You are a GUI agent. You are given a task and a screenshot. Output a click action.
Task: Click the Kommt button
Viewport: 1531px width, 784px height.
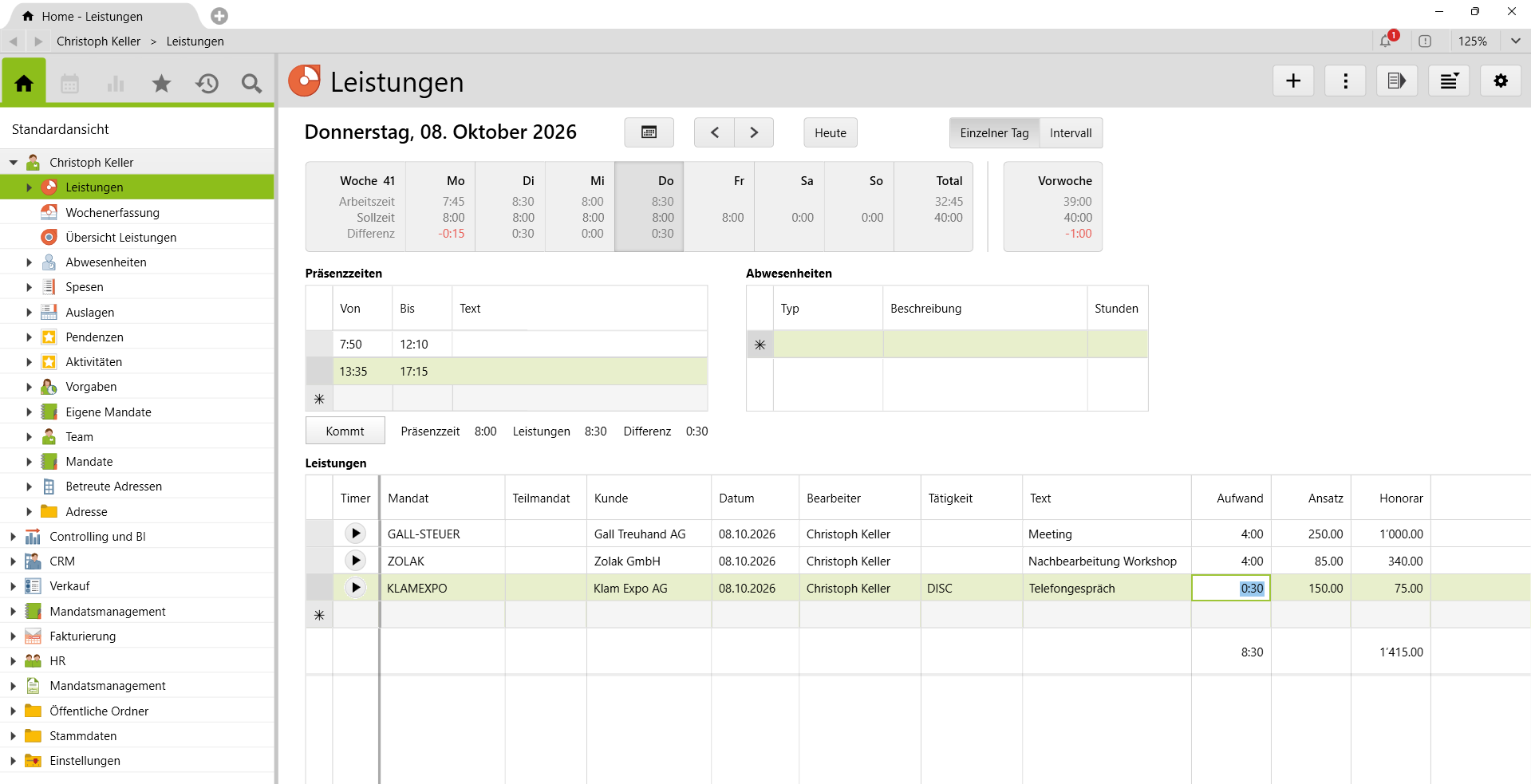[x=345, y=431]
